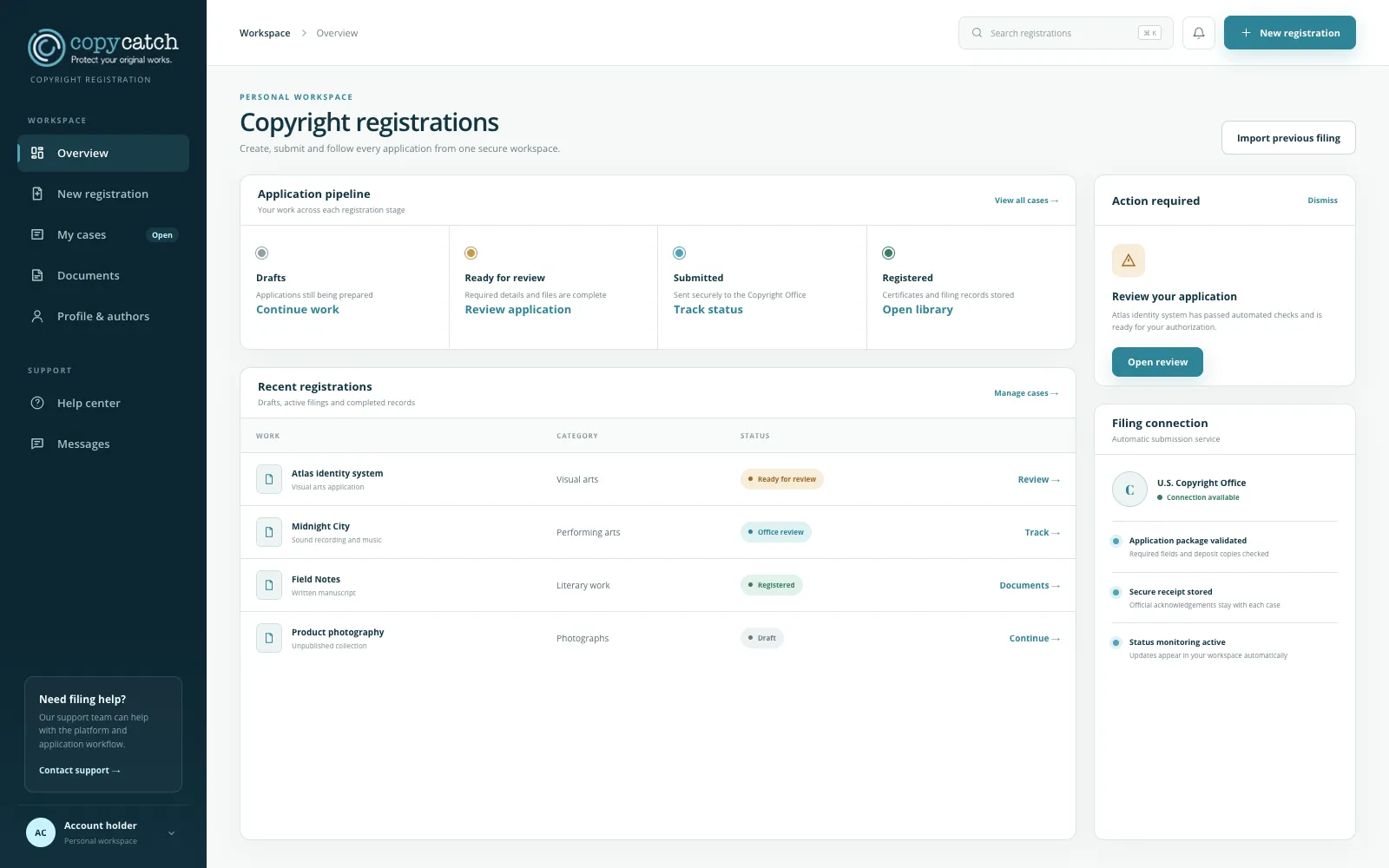This screenshot has height=868, width=1389.
Task: Open Documents in sidebar menu
Action: [x=103, y=275]
